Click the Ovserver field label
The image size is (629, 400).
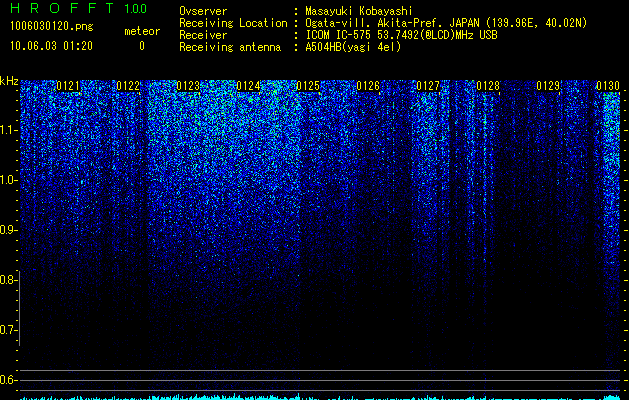point(203,11)
